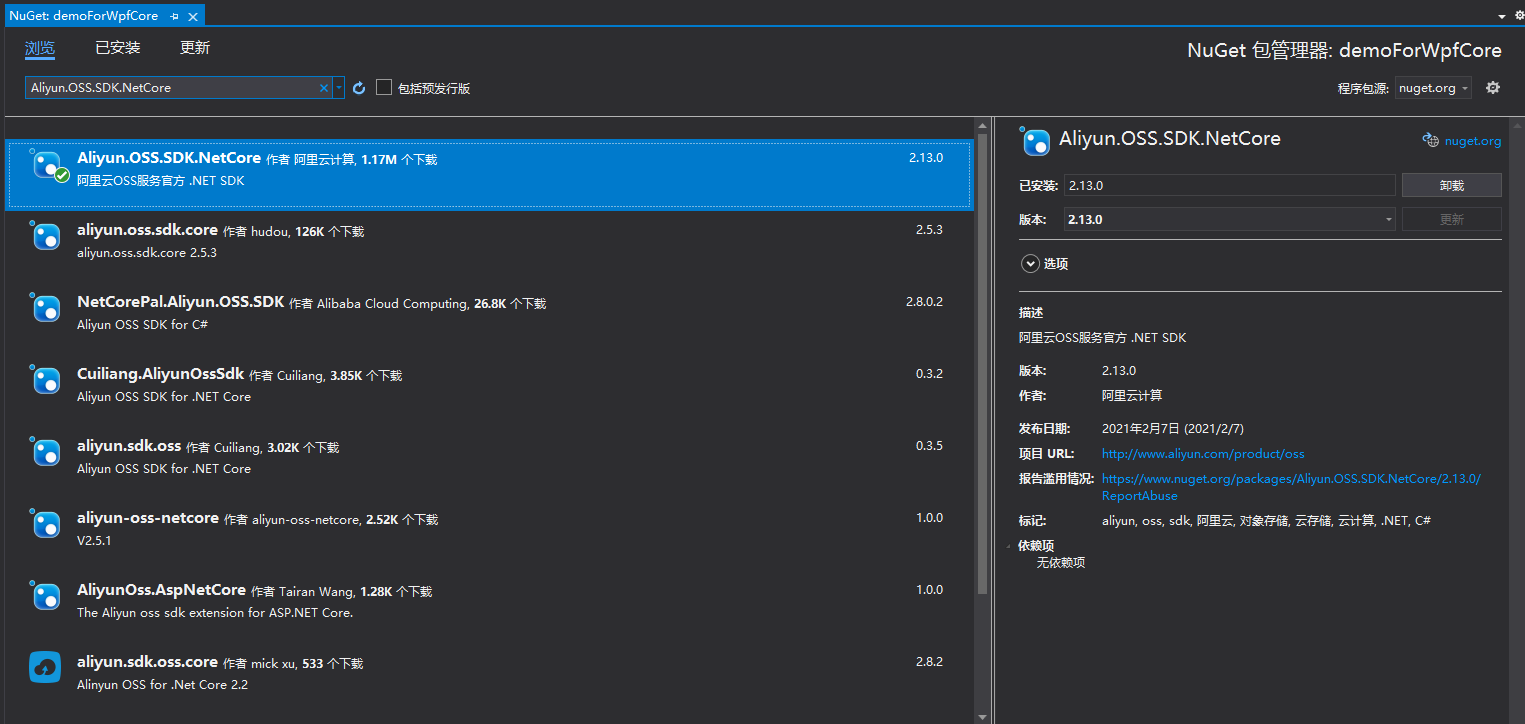This screenshot has height=724, width=1525.
Task: Open 程序包源 nuget.org dropdown
Action: [x=1433, y=88]
